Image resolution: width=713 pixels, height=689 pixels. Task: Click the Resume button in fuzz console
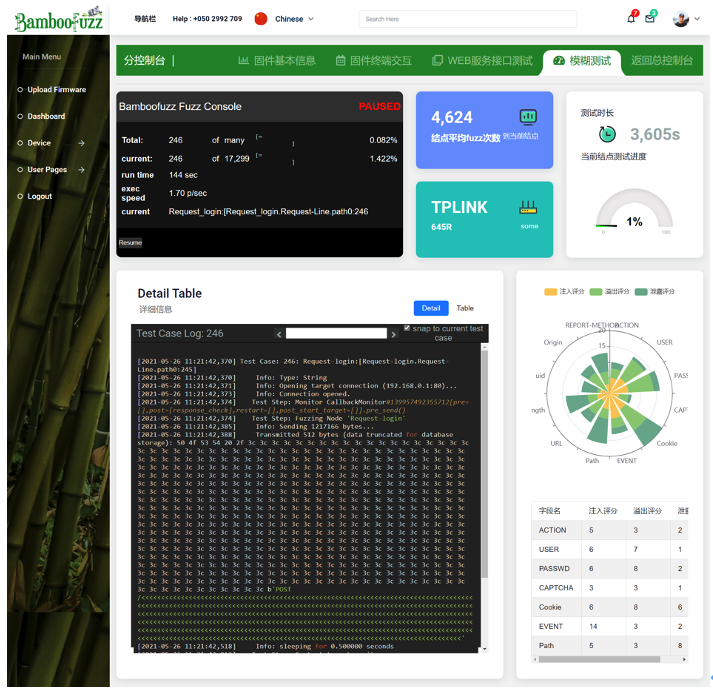[x=131, y=243]
